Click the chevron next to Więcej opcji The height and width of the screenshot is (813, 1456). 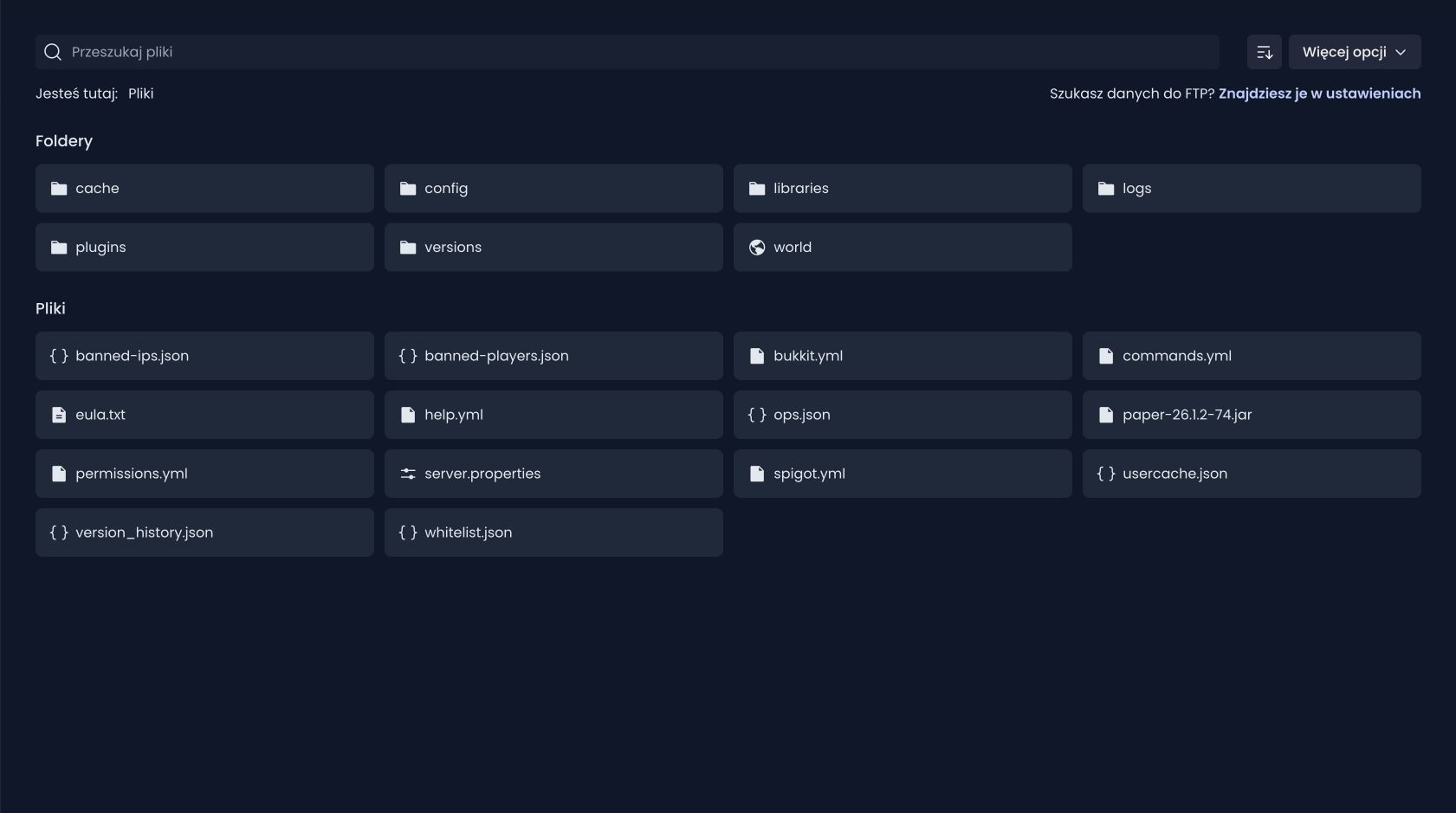click(1401, 53)
